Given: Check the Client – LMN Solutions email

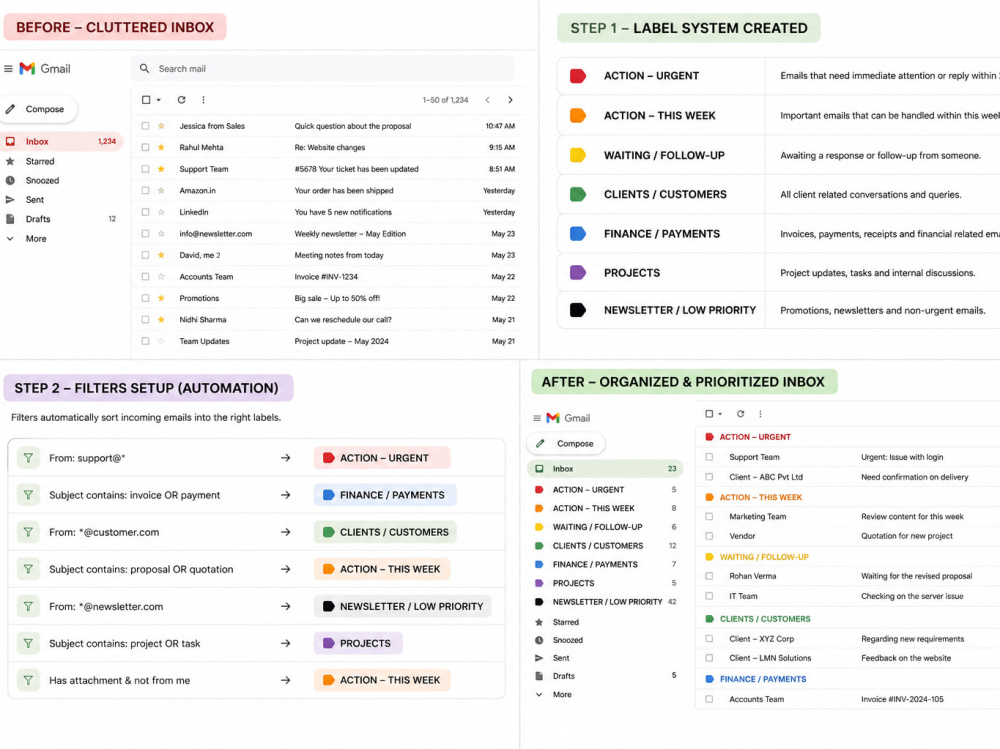Looking at the screenshot, I should coord(709,658).
